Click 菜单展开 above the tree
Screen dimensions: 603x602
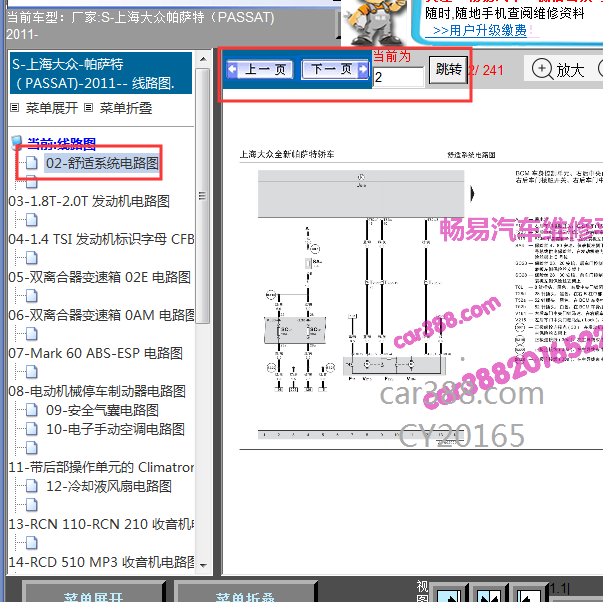point(52,108)
